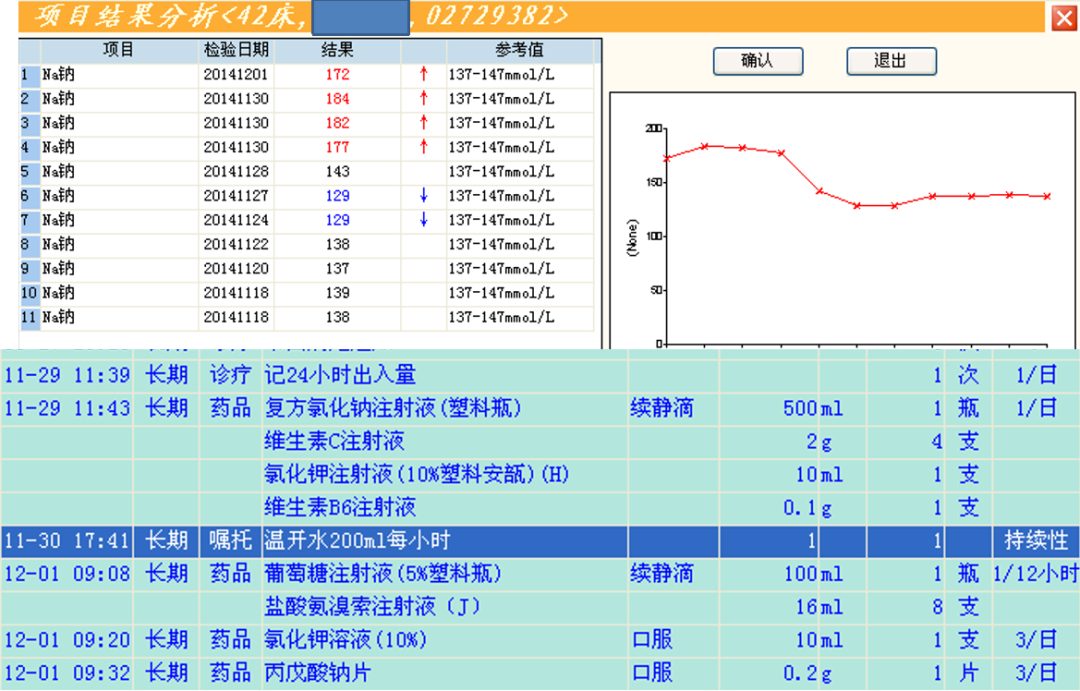Viewport: 1080px width, 691px height.
Task: Click the blue down arrow for 20141124
Action: click(x=423, y=220)
